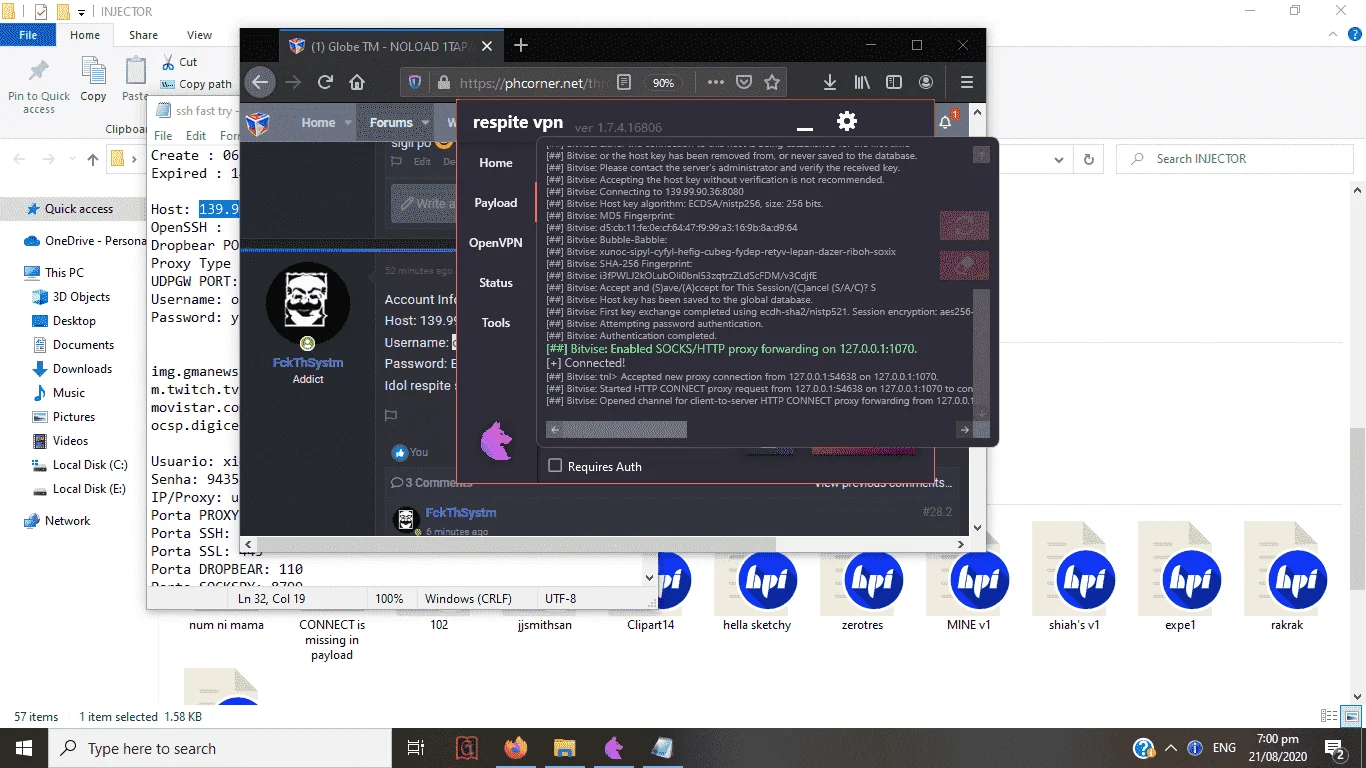
Task: Go up one folder in Explorer
Action: pyautogui.click(x=93, y=159)
